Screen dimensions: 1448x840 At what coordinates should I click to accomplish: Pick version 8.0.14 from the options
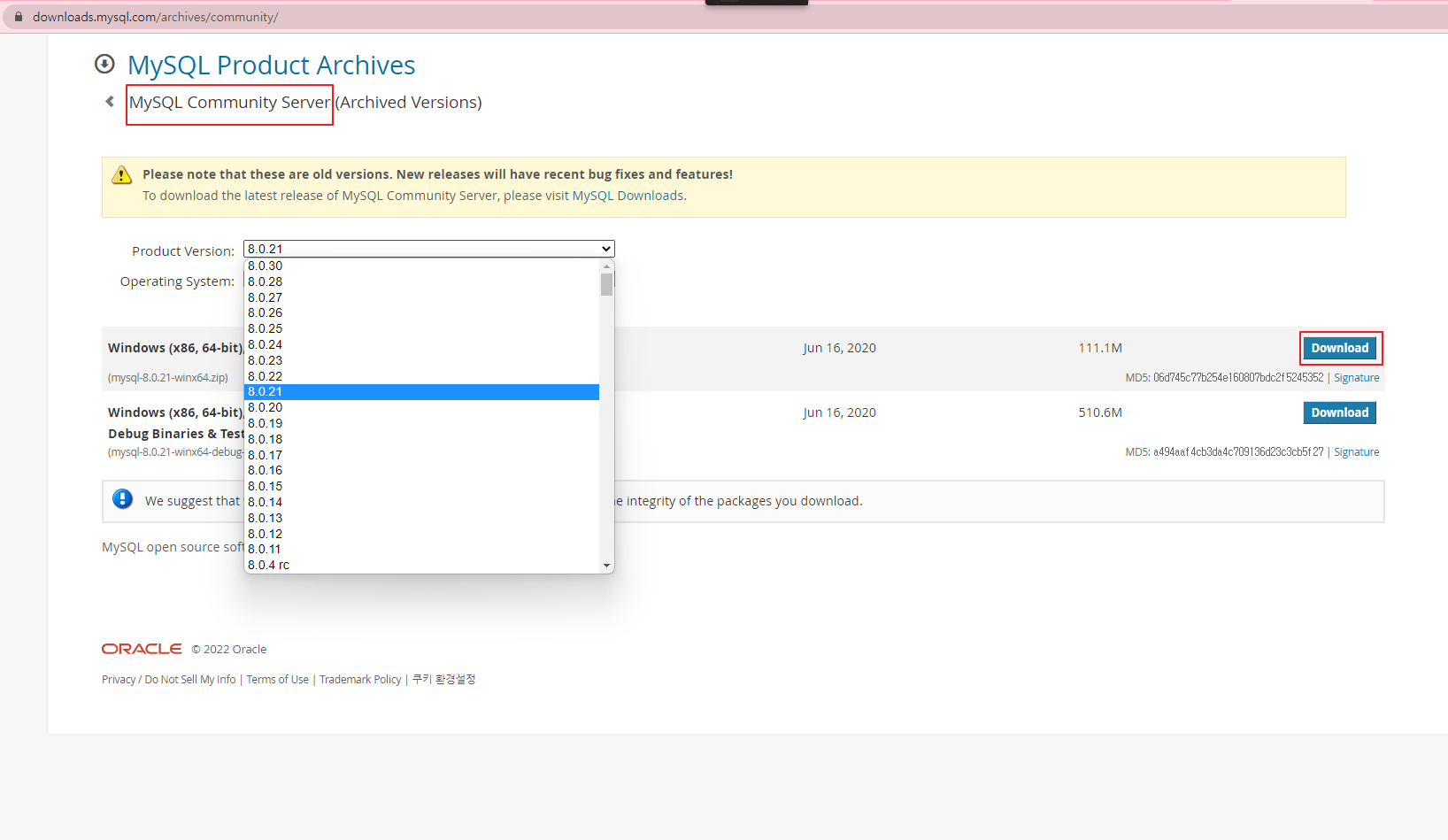tap(421, 502)
